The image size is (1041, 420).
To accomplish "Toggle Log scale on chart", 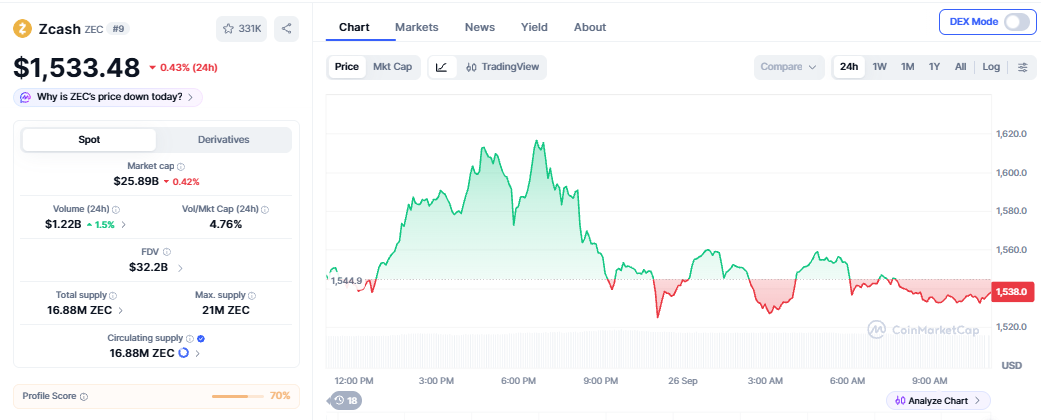I will 991,67.
